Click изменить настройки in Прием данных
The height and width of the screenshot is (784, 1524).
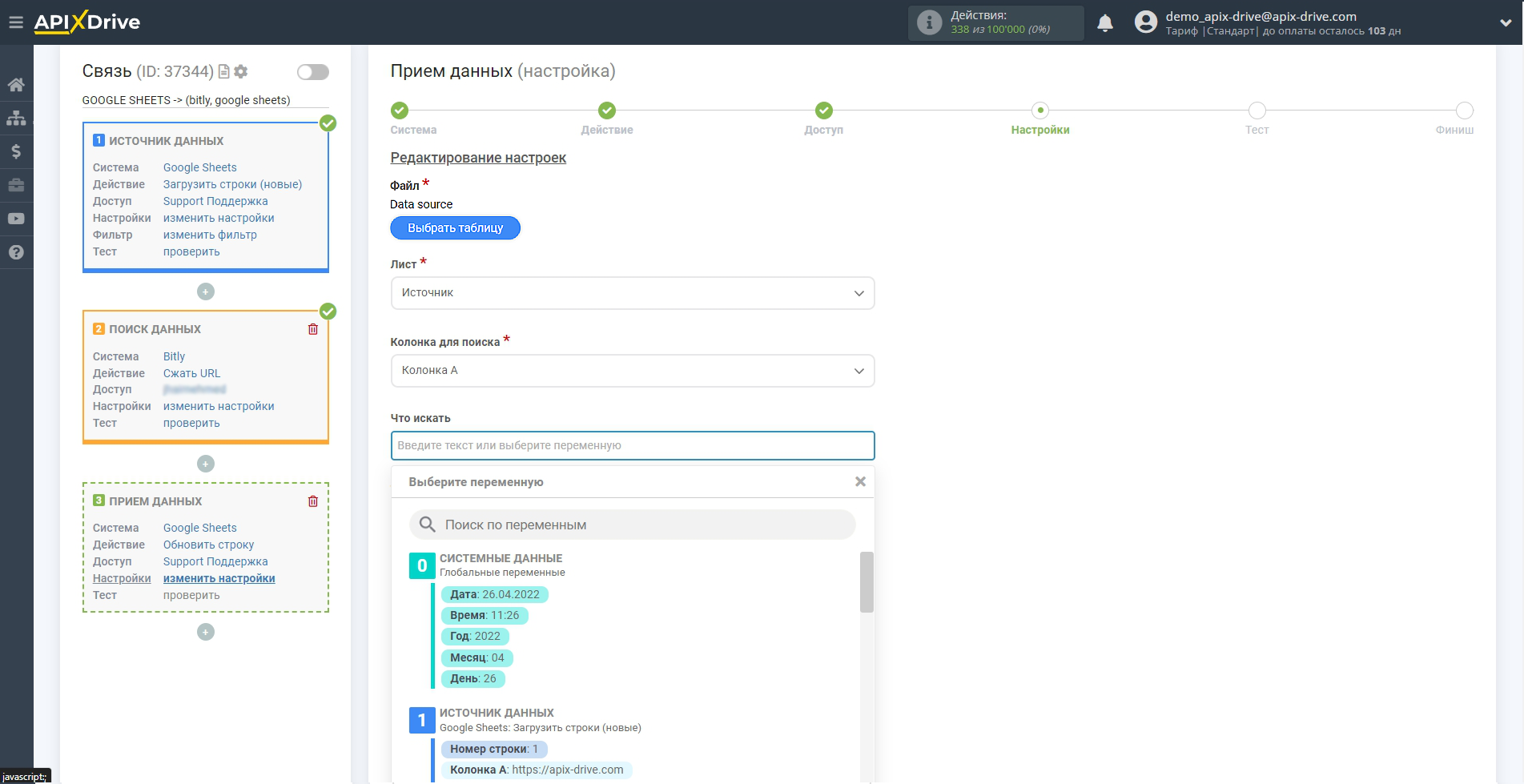(x=219, y=578)
